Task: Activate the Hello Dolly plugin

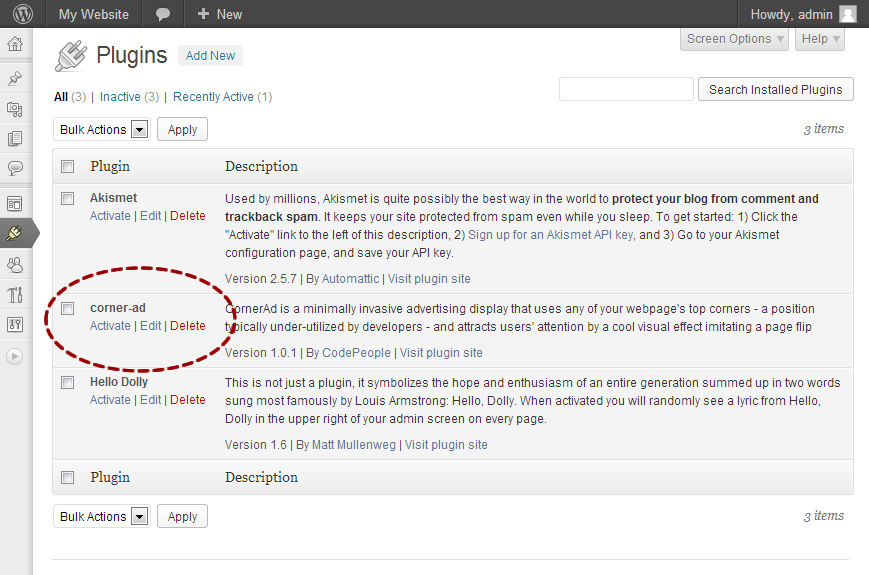Action: pyautogui.click(x=110, y=400)
